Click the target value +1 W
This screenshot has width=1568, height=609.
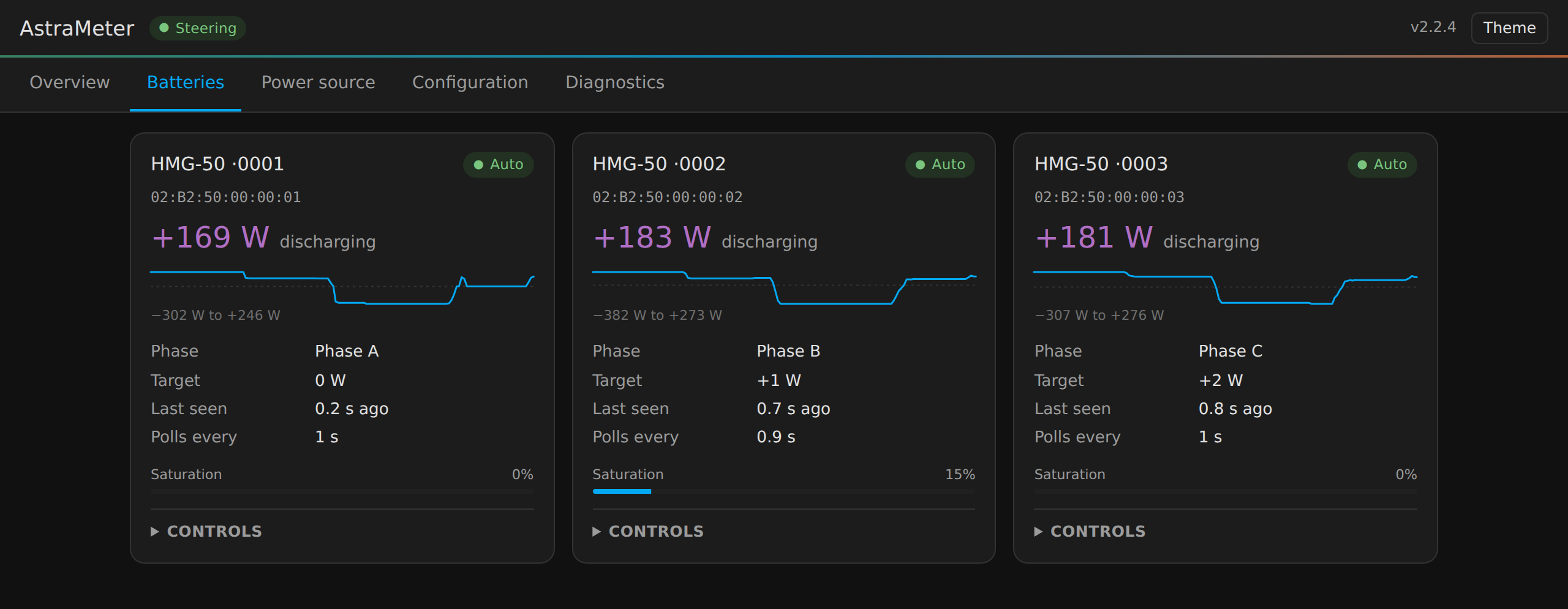pyautogui.click(x=778, y=380)
